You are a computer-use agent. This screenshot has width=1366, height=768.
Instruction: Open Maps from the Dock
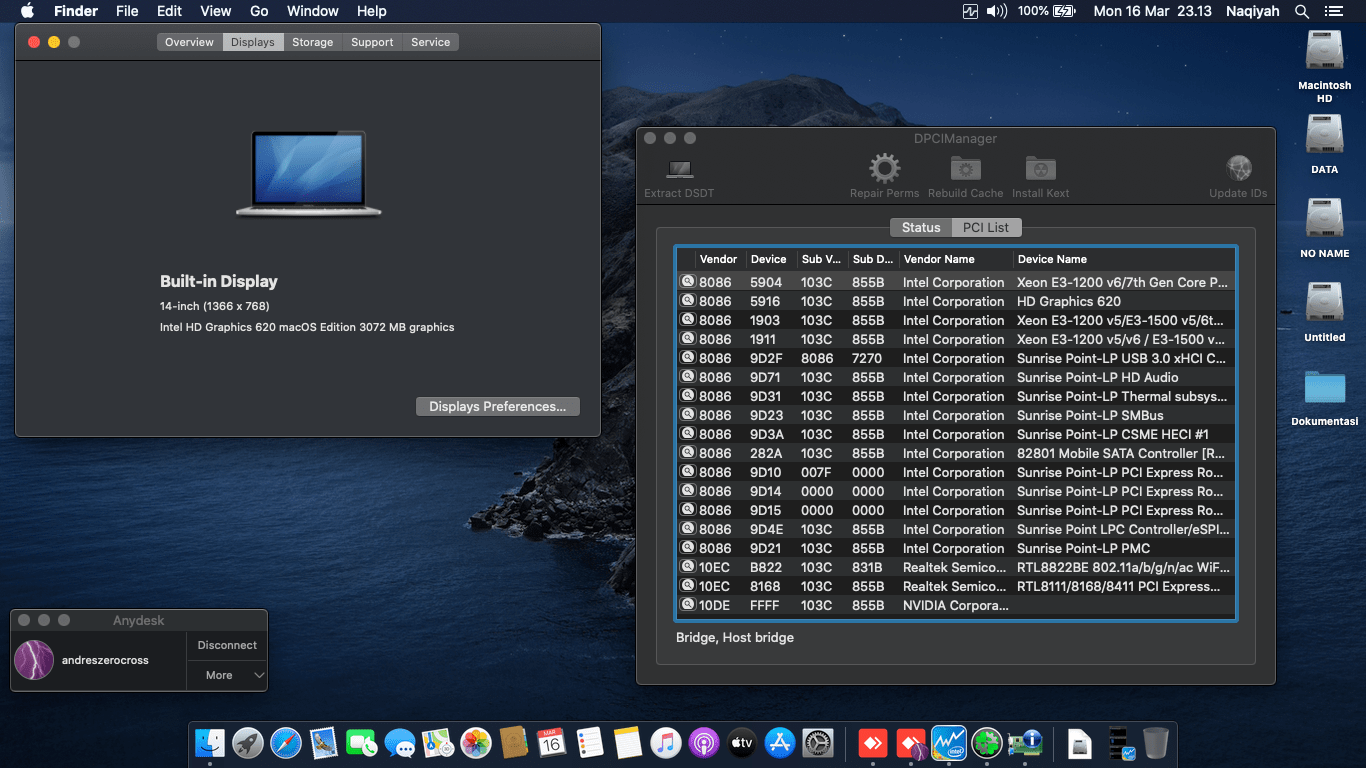coord(438,742)
